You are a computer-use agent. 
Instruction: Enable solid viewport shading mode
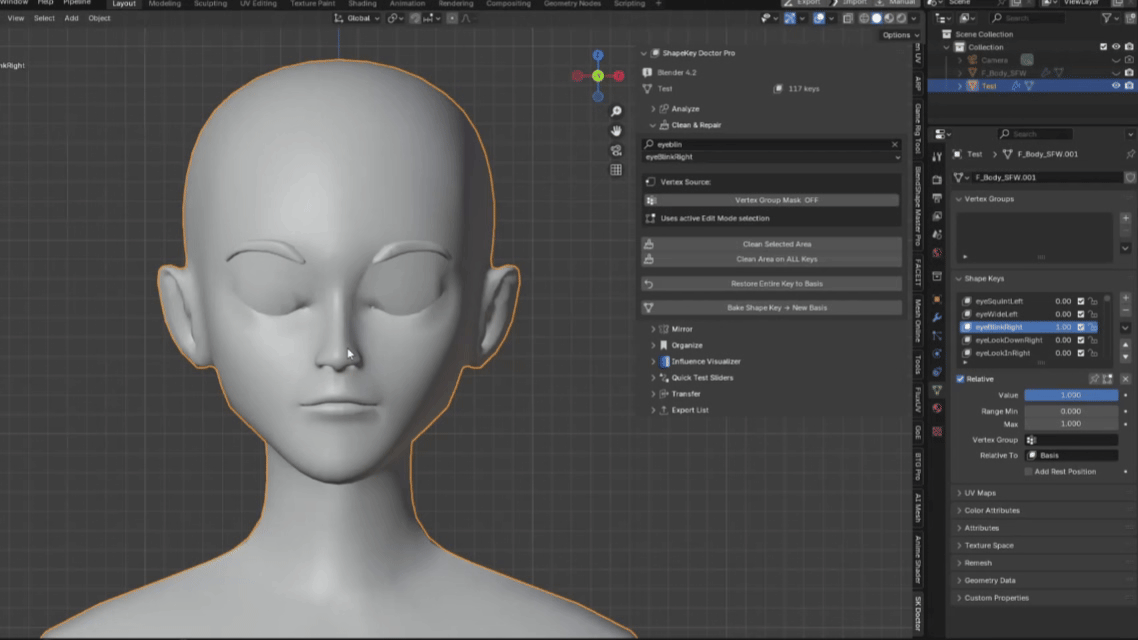pos(877,18)
